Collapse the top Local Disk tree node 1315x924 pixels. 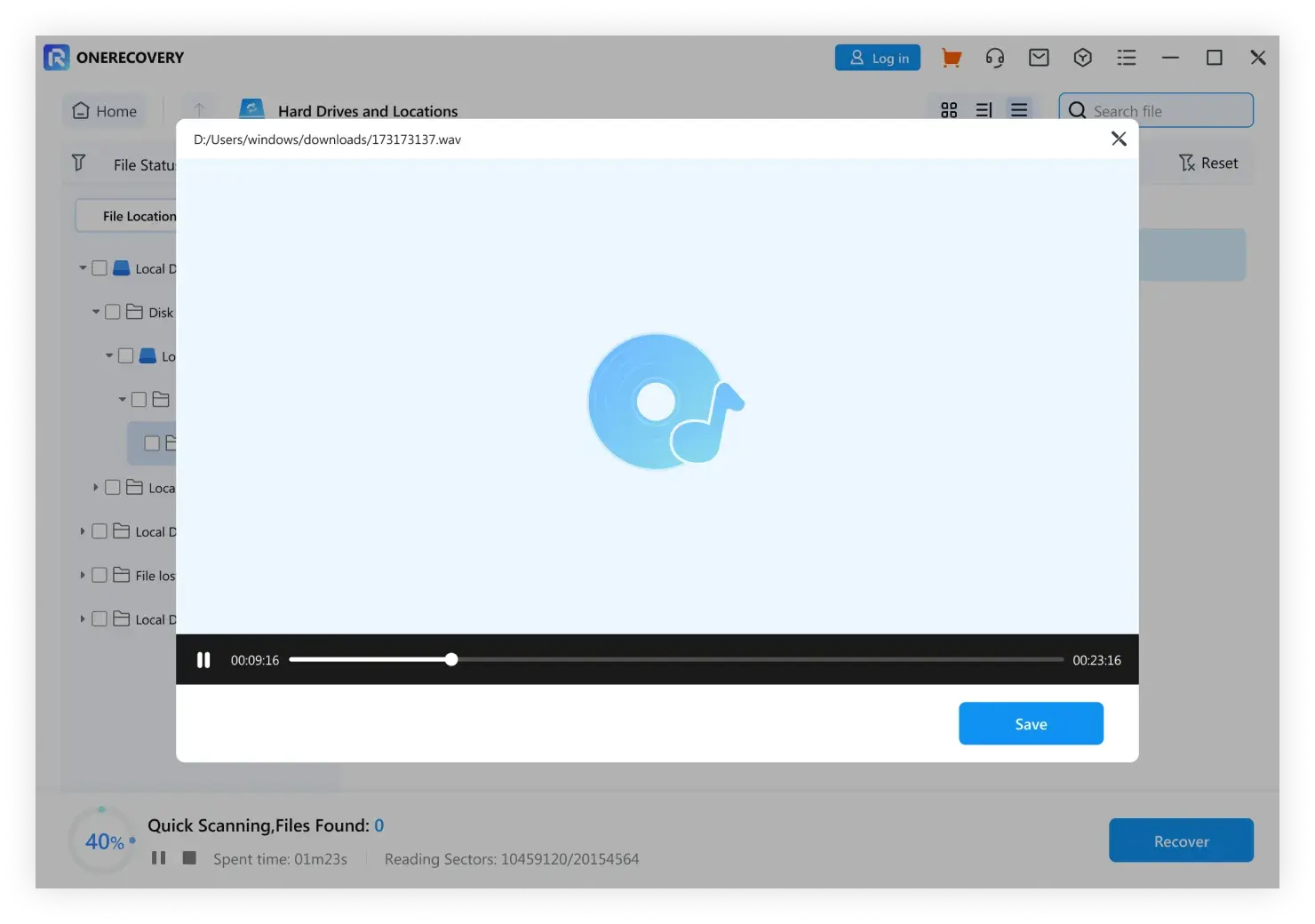pos(83,268)
